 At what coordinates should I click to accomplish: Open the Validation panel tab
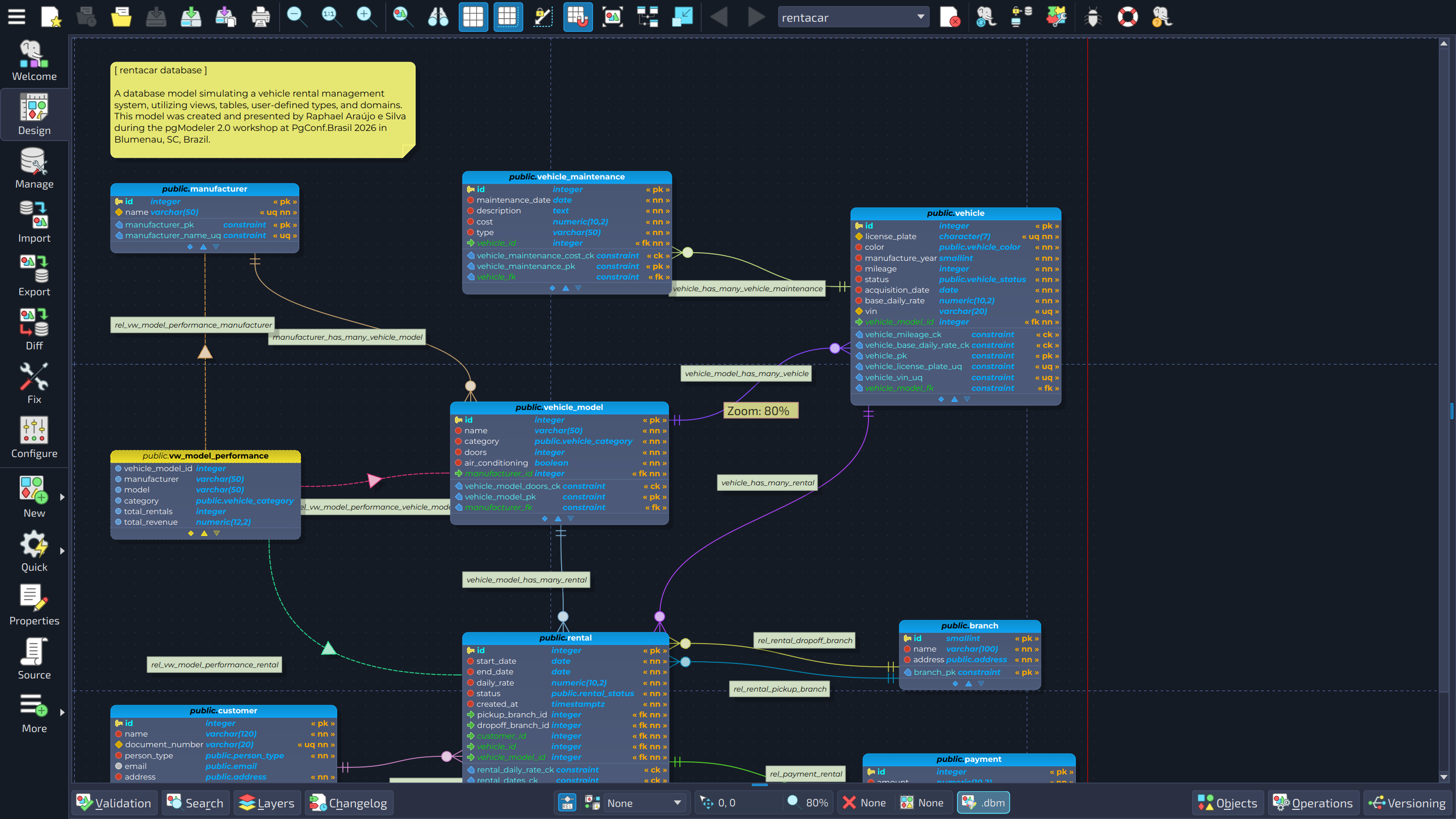115,803
